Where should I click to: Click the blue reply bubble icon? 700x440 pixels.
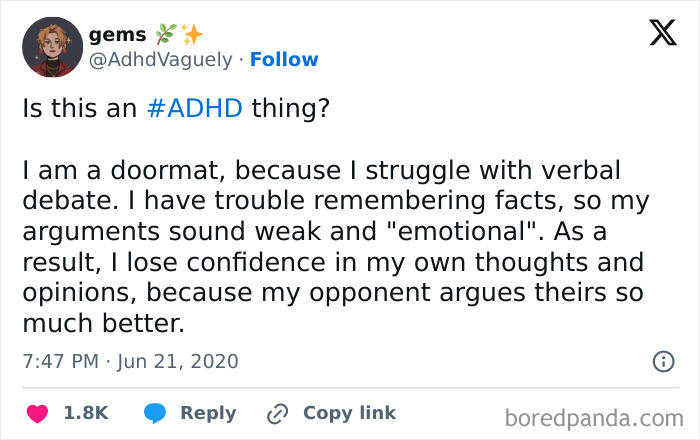155,413
